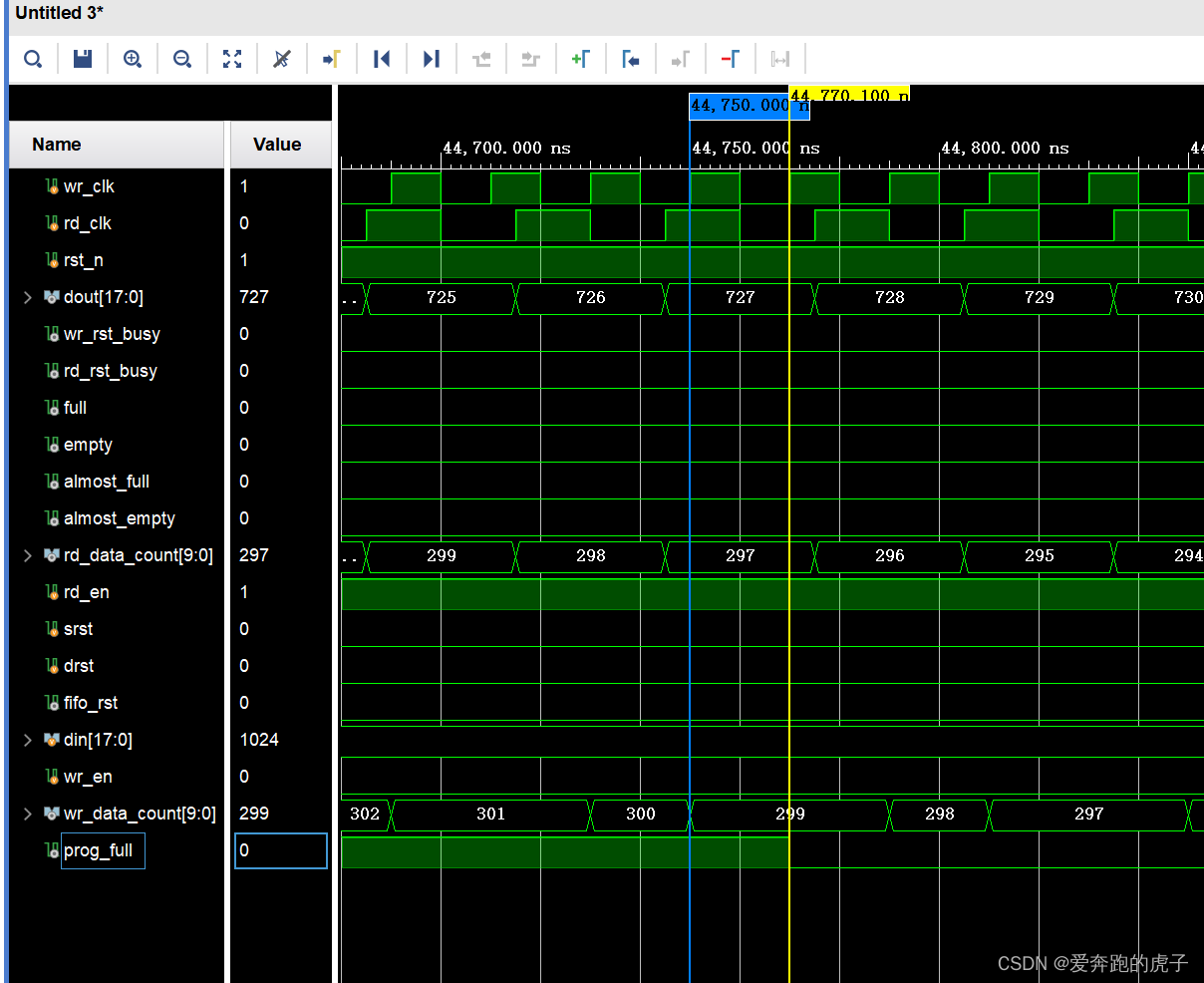
Task: Click the 44,800.000 ns ruler label
Action: tap(1005, 148)
